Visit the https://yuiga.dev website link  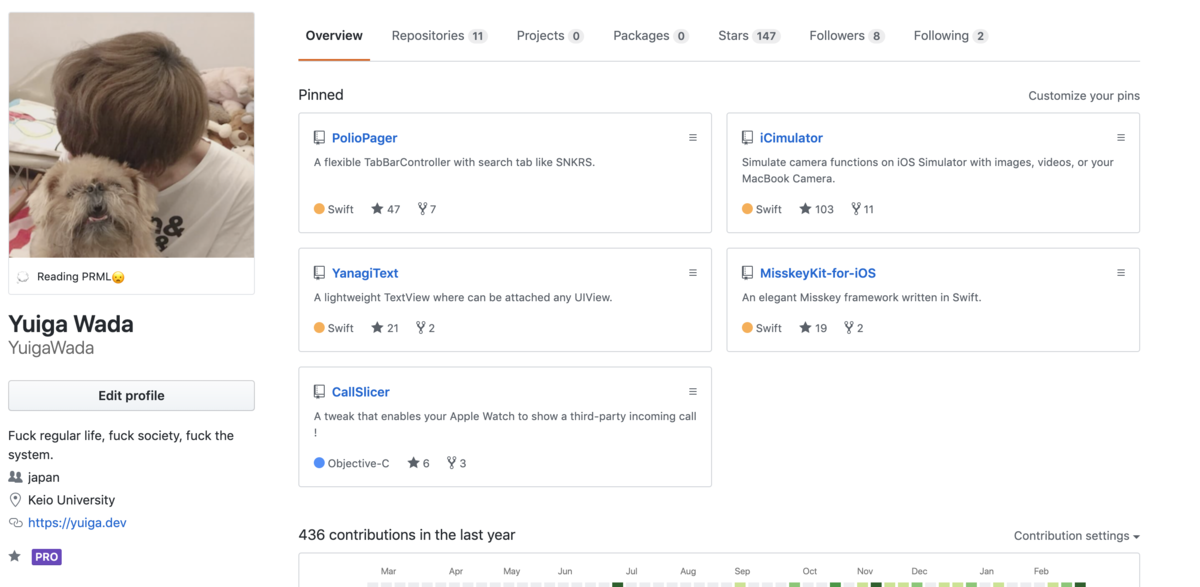[x=77, y=523]
